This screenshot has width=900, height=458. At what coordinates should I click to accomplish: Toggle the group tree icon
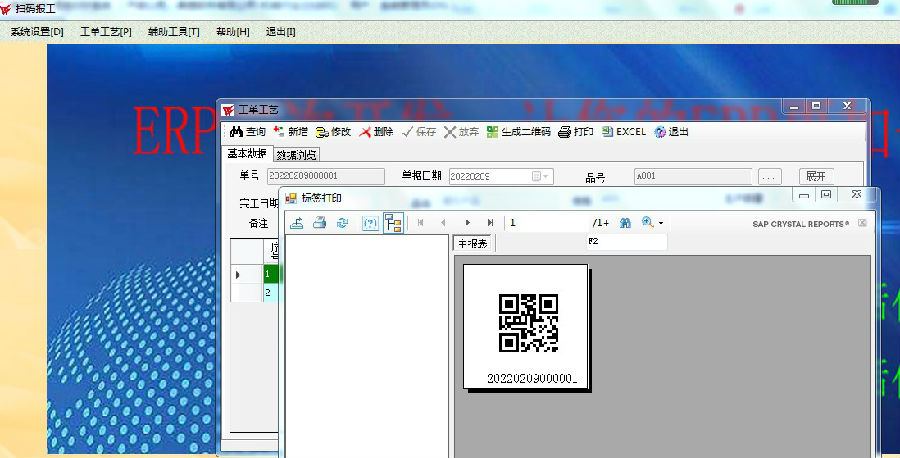(x=394, y=223)
